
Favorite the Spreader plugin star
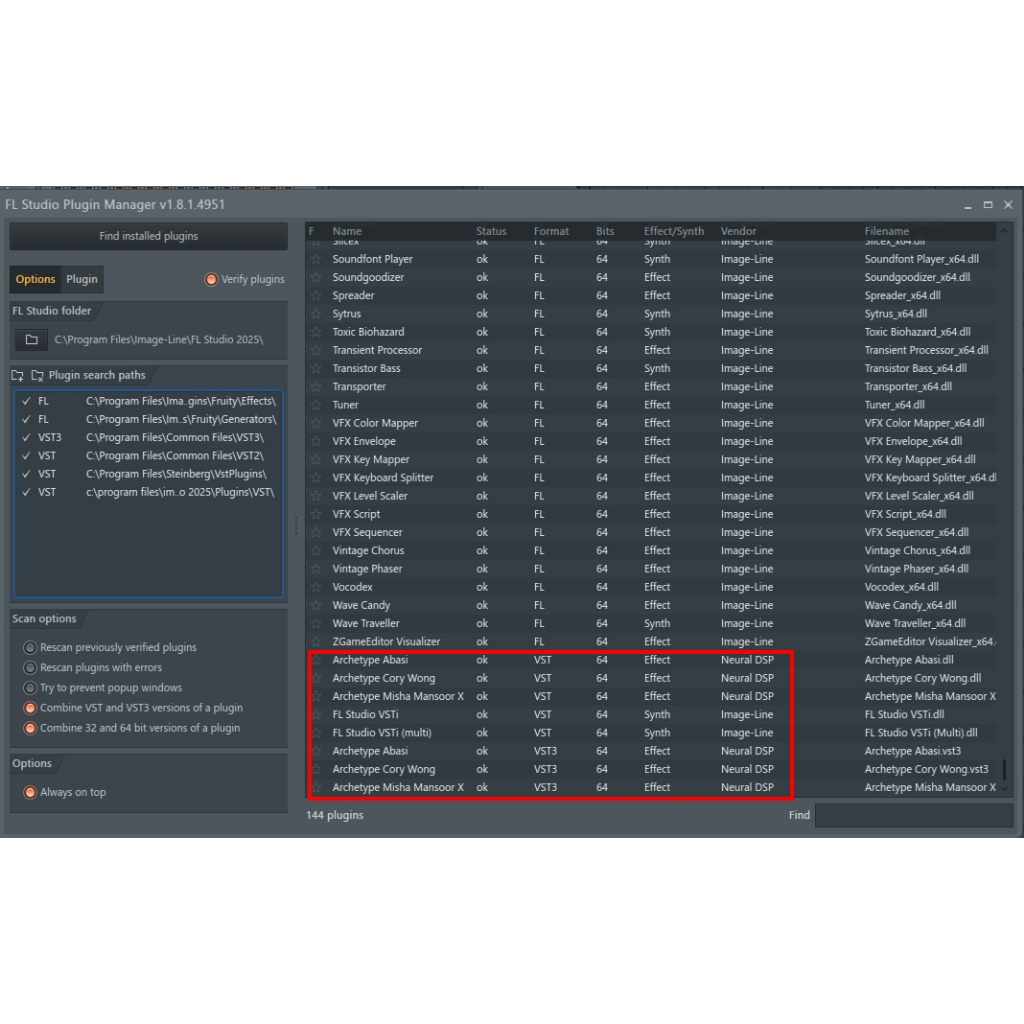pos(316,296)
